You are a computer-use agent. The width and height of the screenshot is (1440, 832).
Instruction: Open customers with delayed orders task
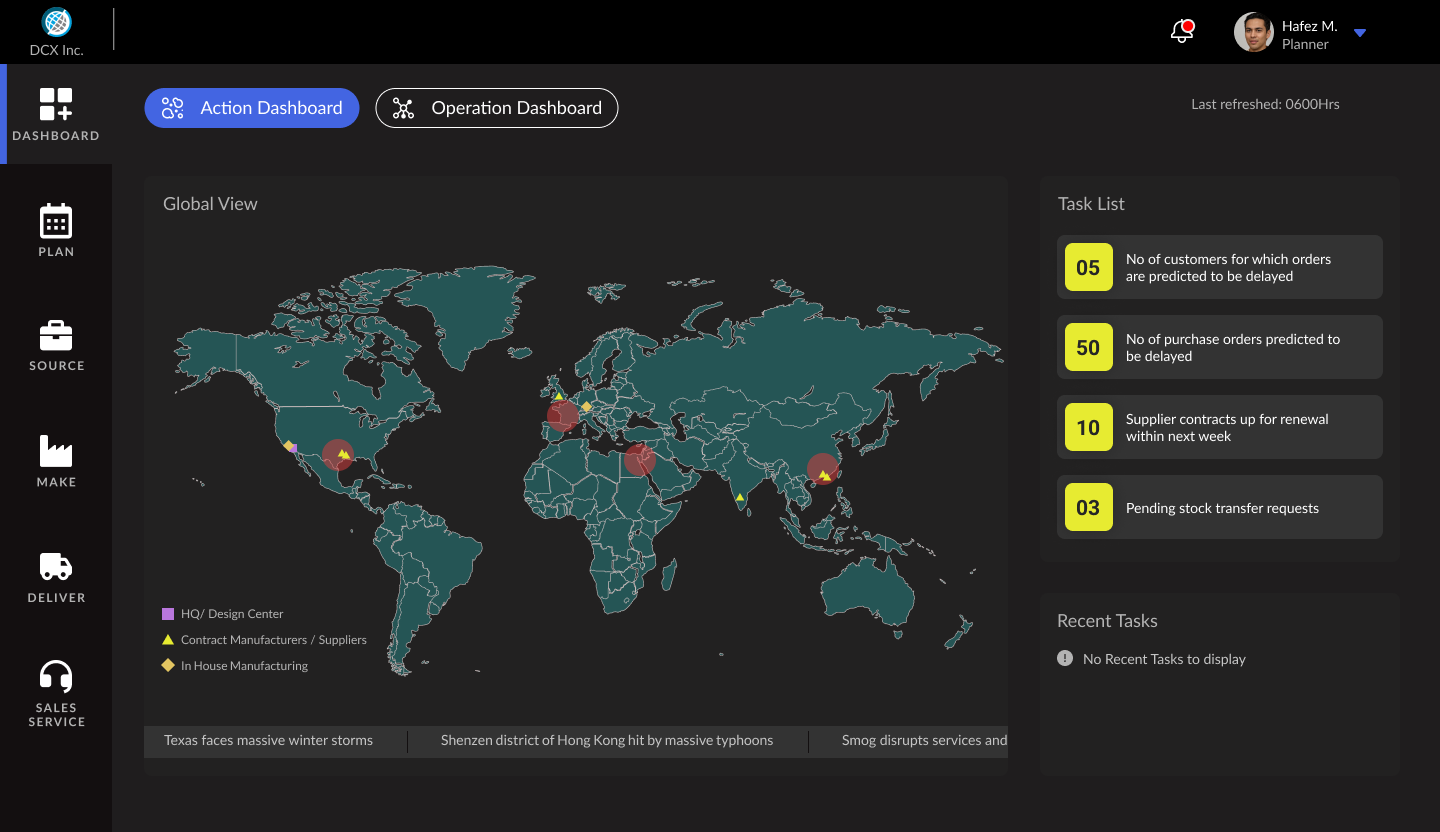(1219, 267)
